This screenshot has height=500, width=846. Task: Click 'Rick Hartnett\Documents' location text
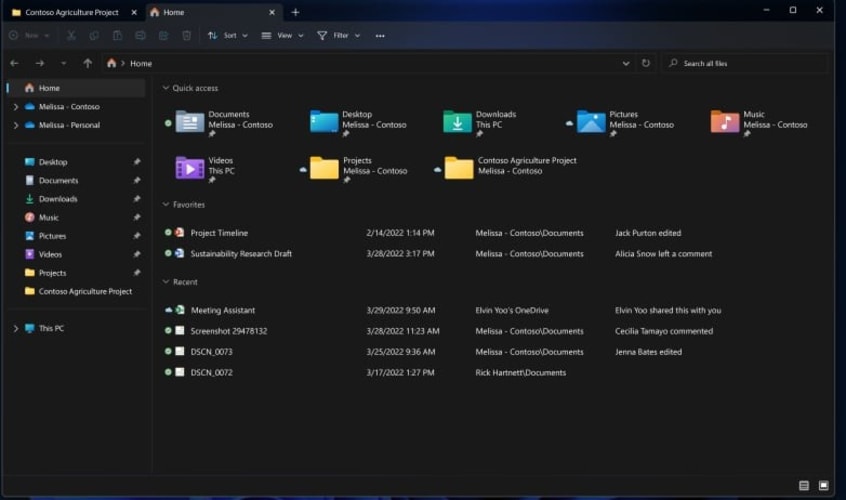[x=521, y=372]
